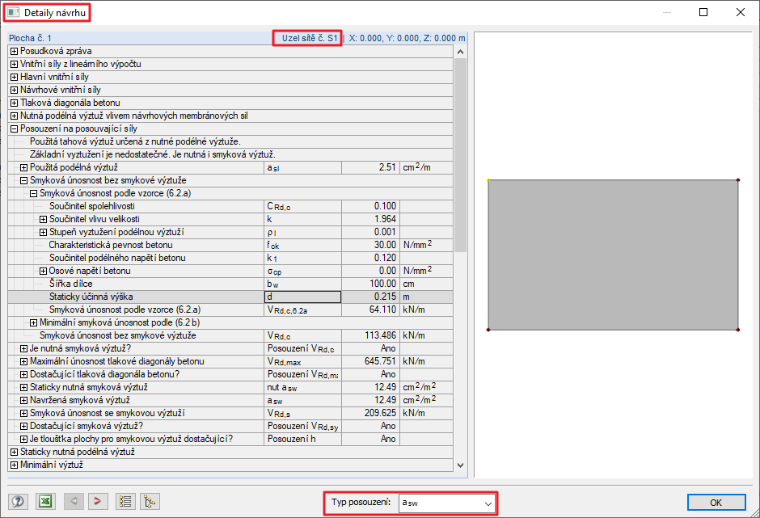This screenshot has height=518, width=760.
Task: Click value 2.51 of used longitudinal reinforcement
Action: [371, 167]
